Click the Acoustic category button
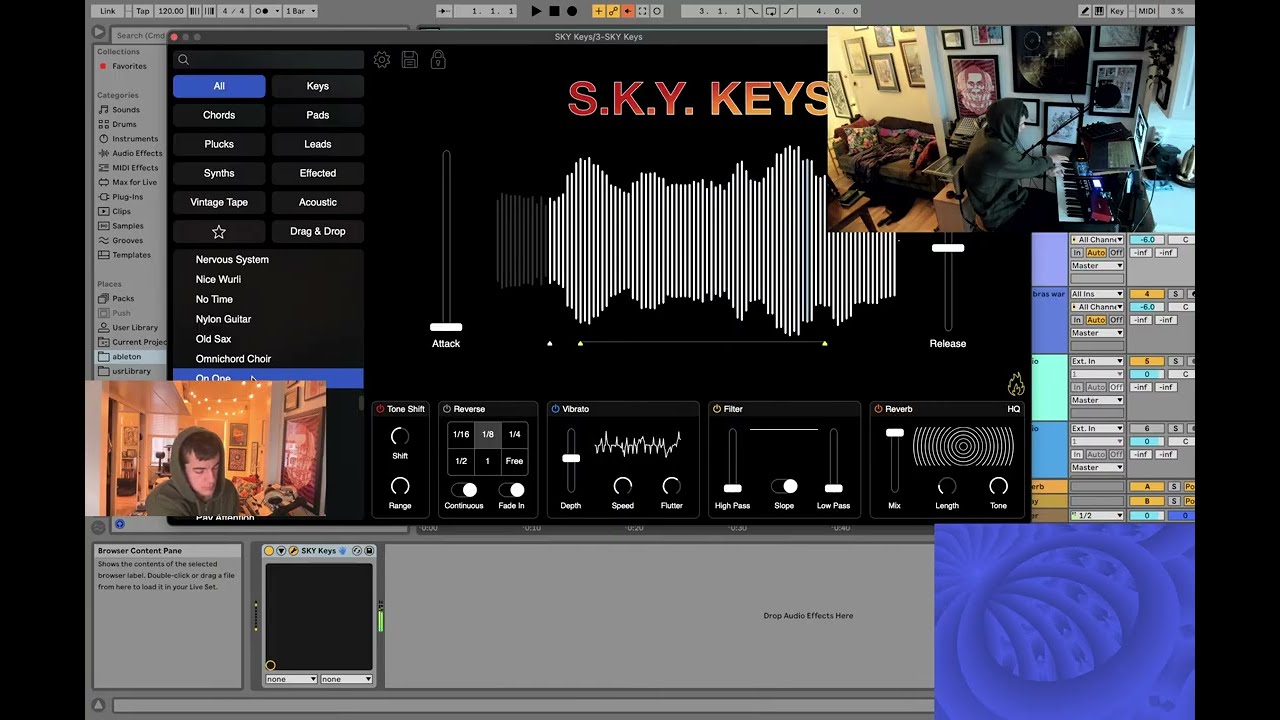This screenshot has width=1280, height=720. point(318,202)
